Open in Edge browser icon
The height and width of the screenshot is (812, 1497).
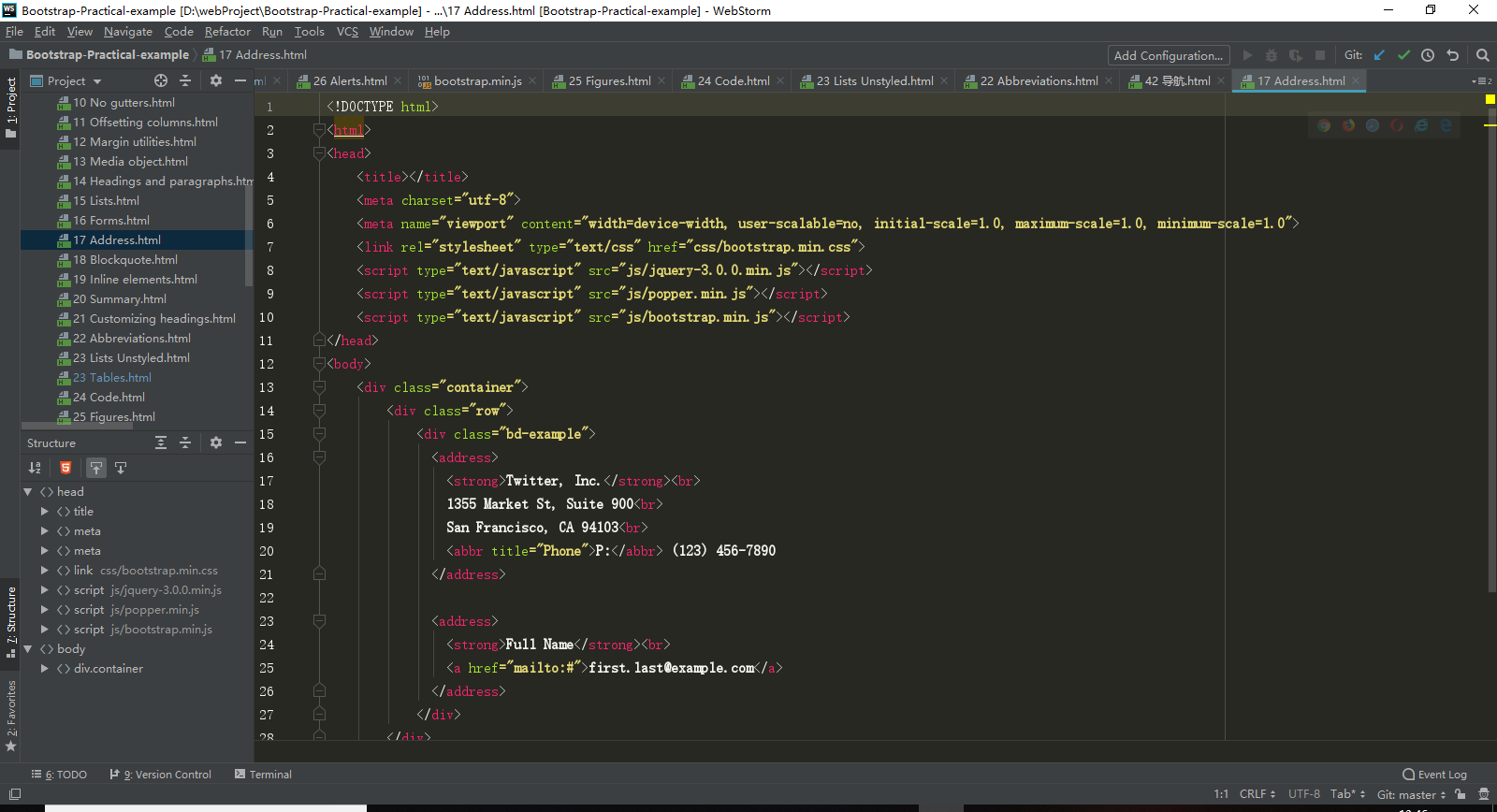coord(1446,125)
